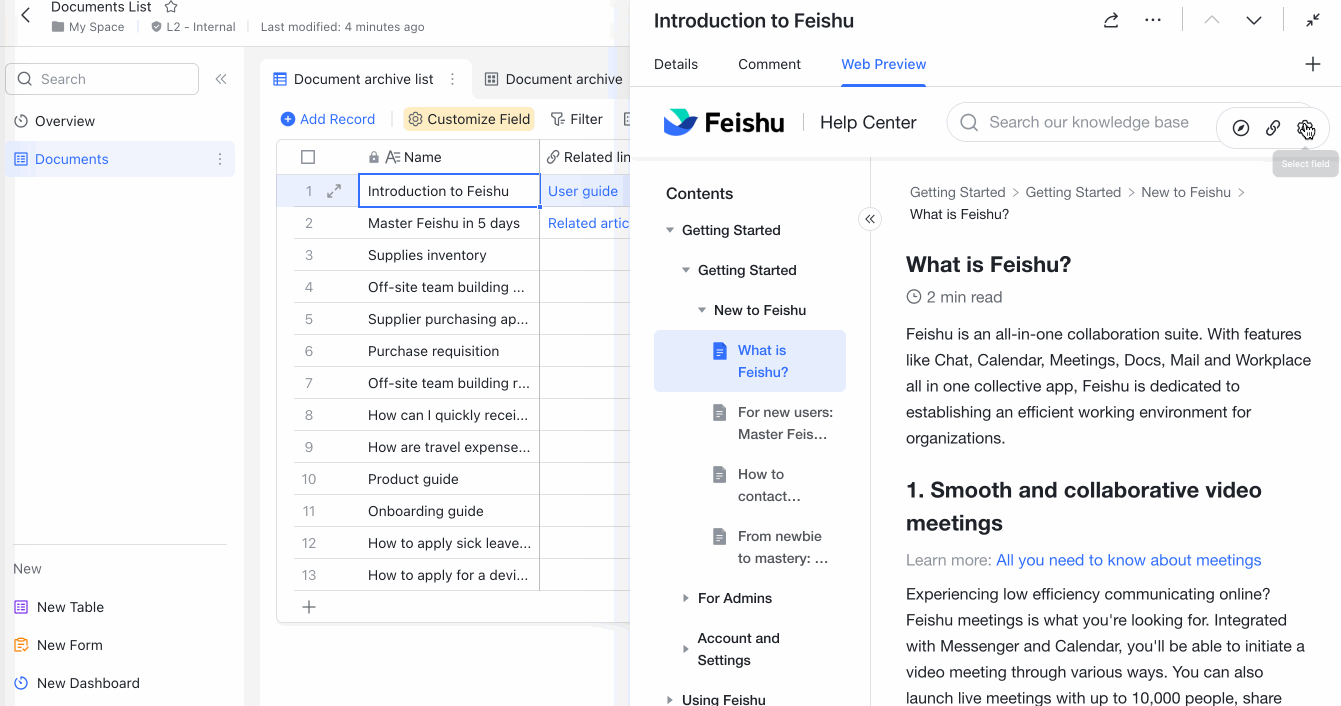Open the 'All you need to know about meetings' link
The image size is (1341, 706).
coord(1128,560)
